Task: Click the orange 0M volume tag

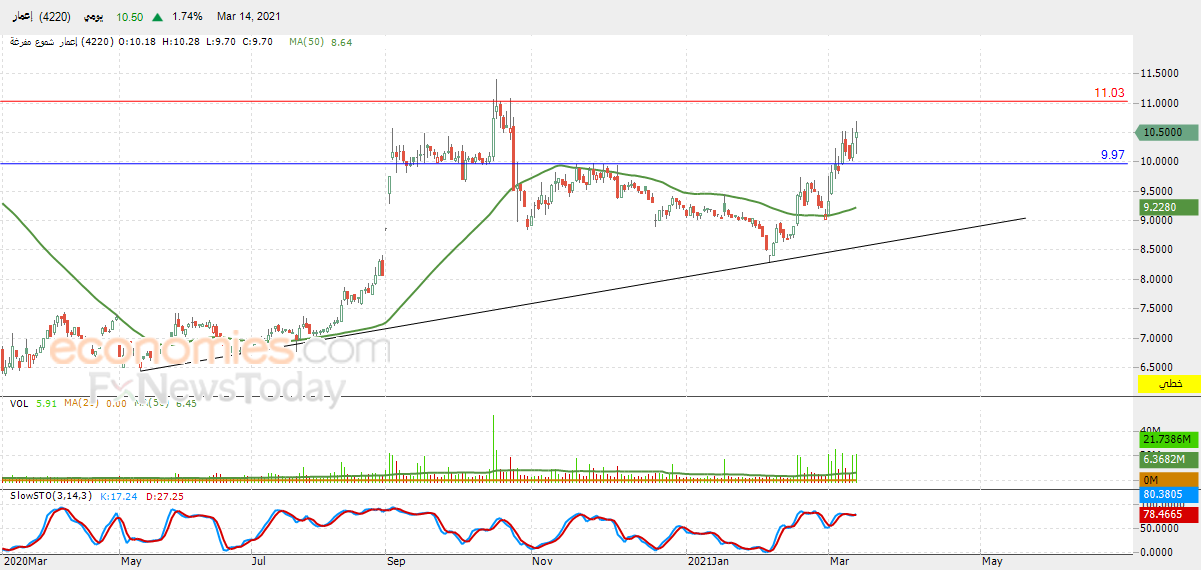Action: coord(1163,480)
